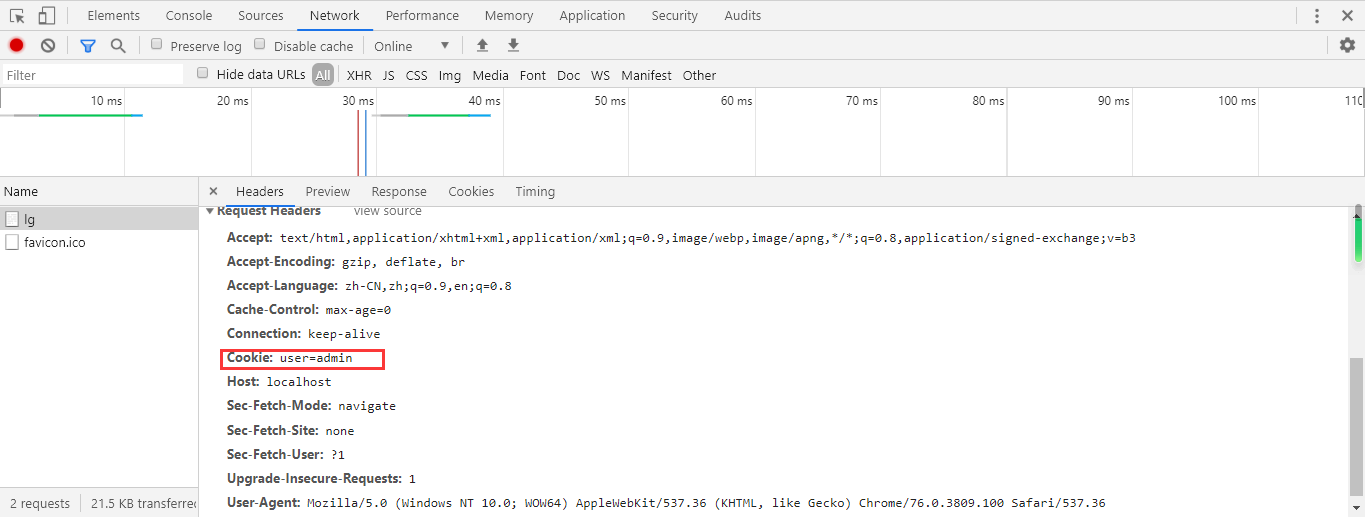Toggle the filter funnel icon
This screenshot has height=517, width=1365.
tap(88, 46)
